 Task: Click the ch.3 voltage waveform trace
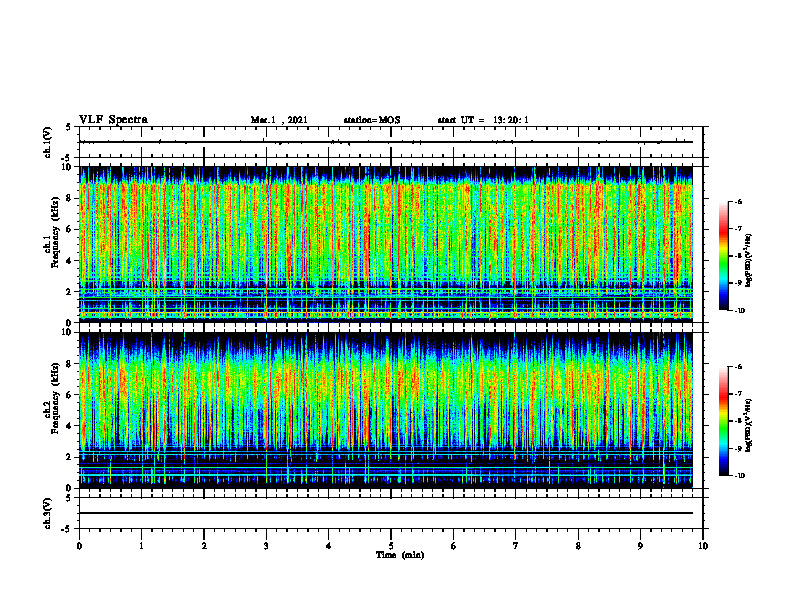point(386,513)
